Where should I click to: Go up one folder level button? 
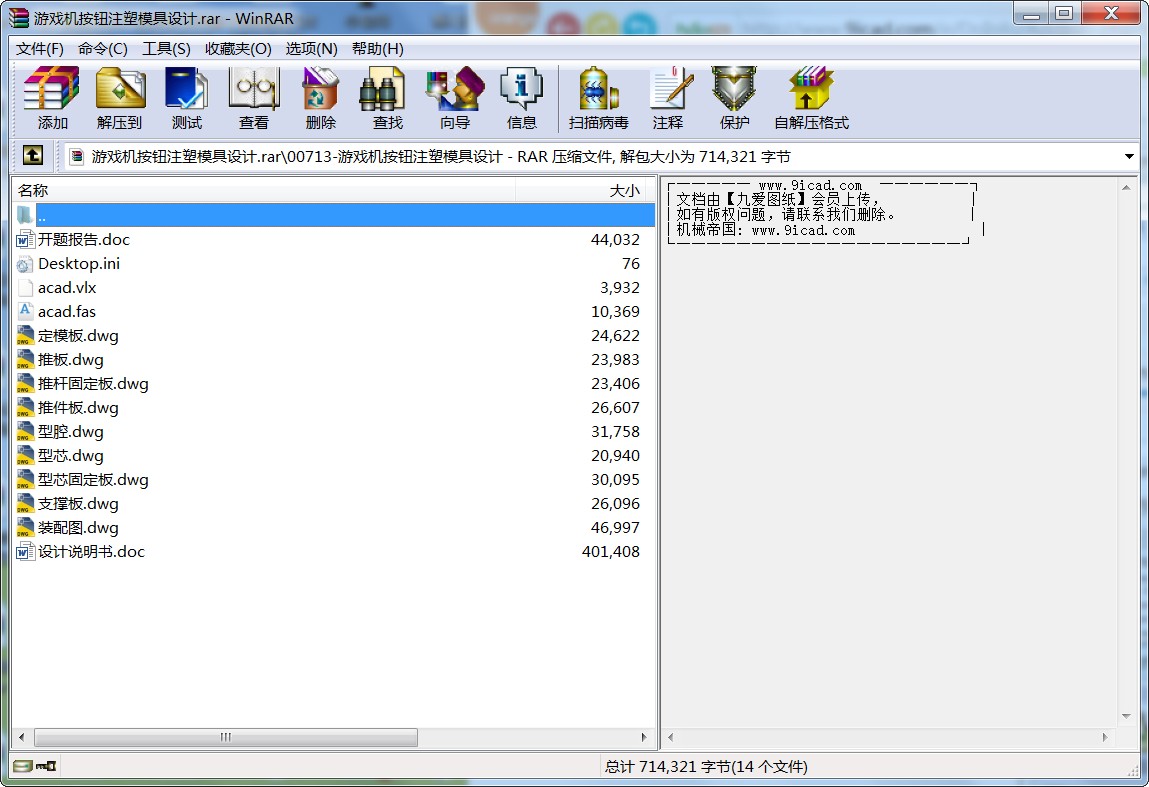33,156
